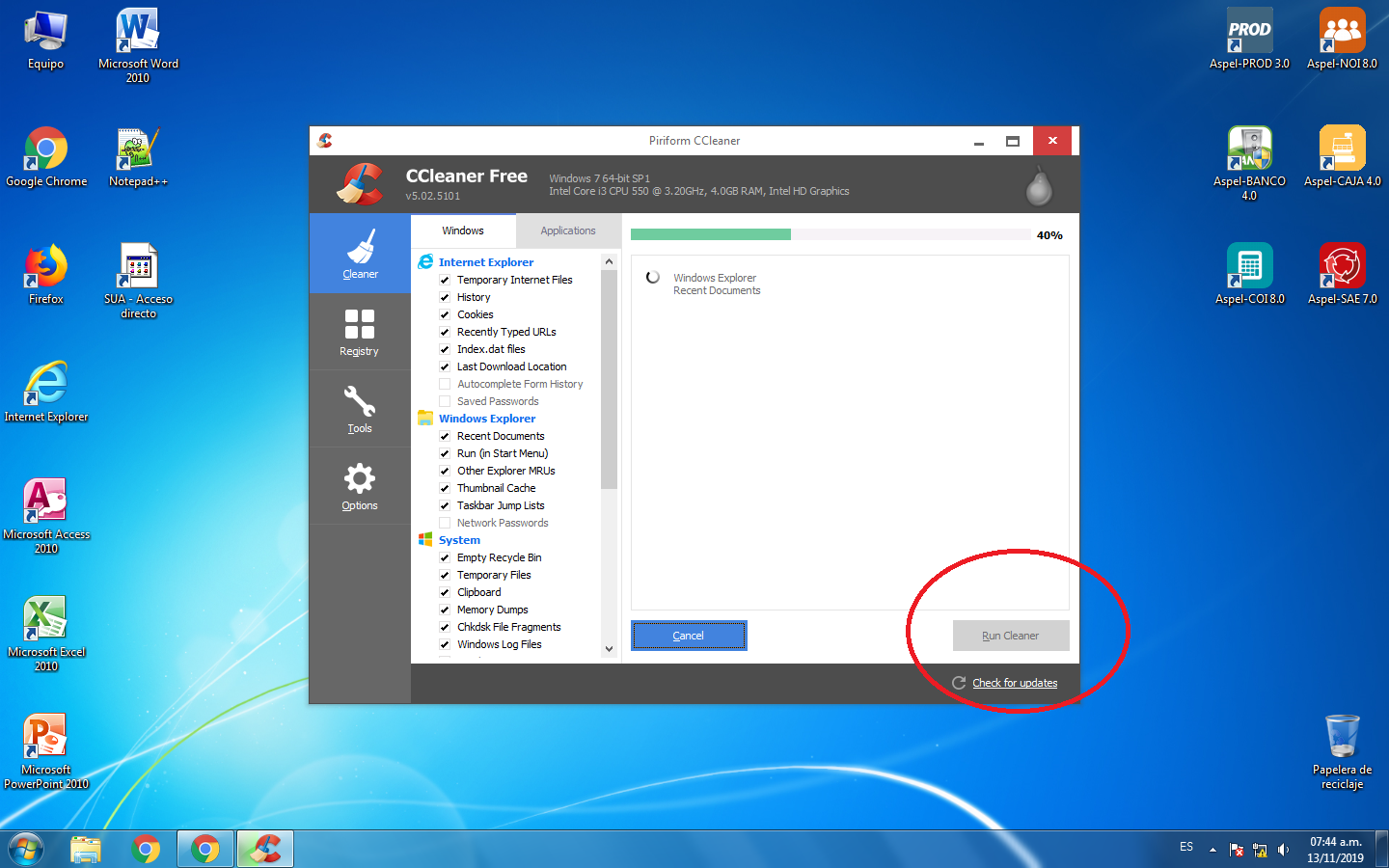Select the Windows Explorer folder icon

tap(425, 418)
